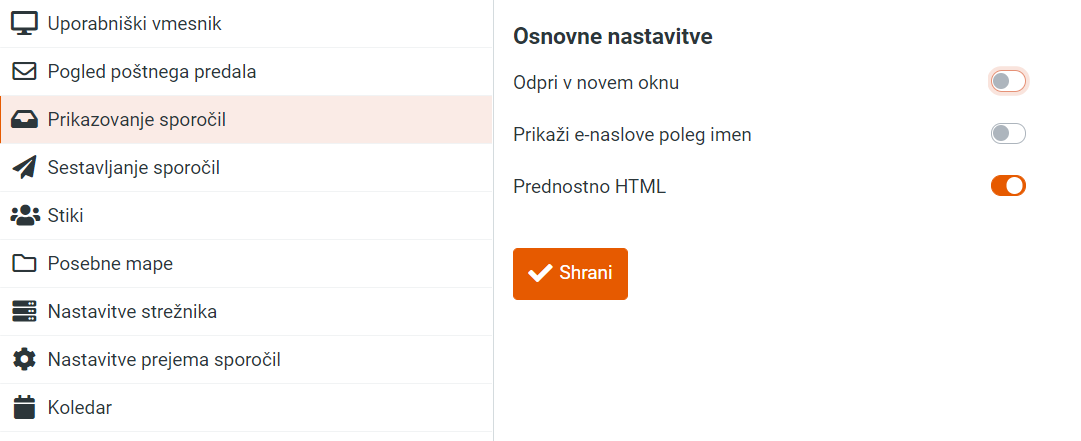Open the Koledar settings entry
Screen dimensions: 1081x441
coord(246,407)
